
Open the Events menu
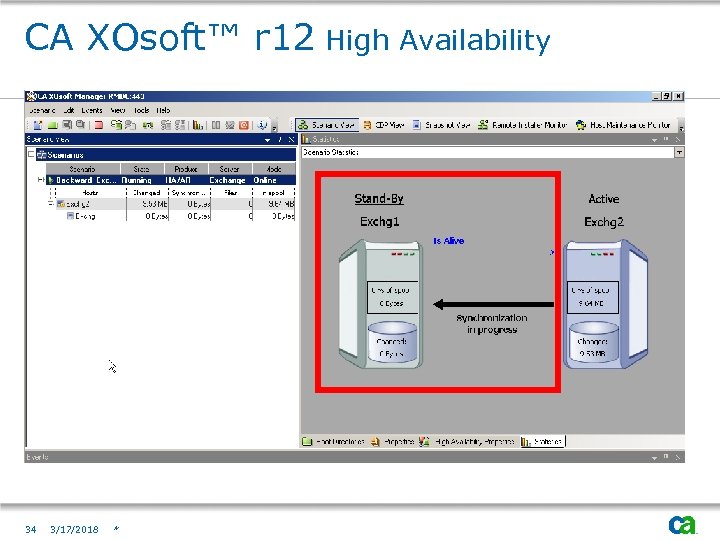[x=92, y=110]
